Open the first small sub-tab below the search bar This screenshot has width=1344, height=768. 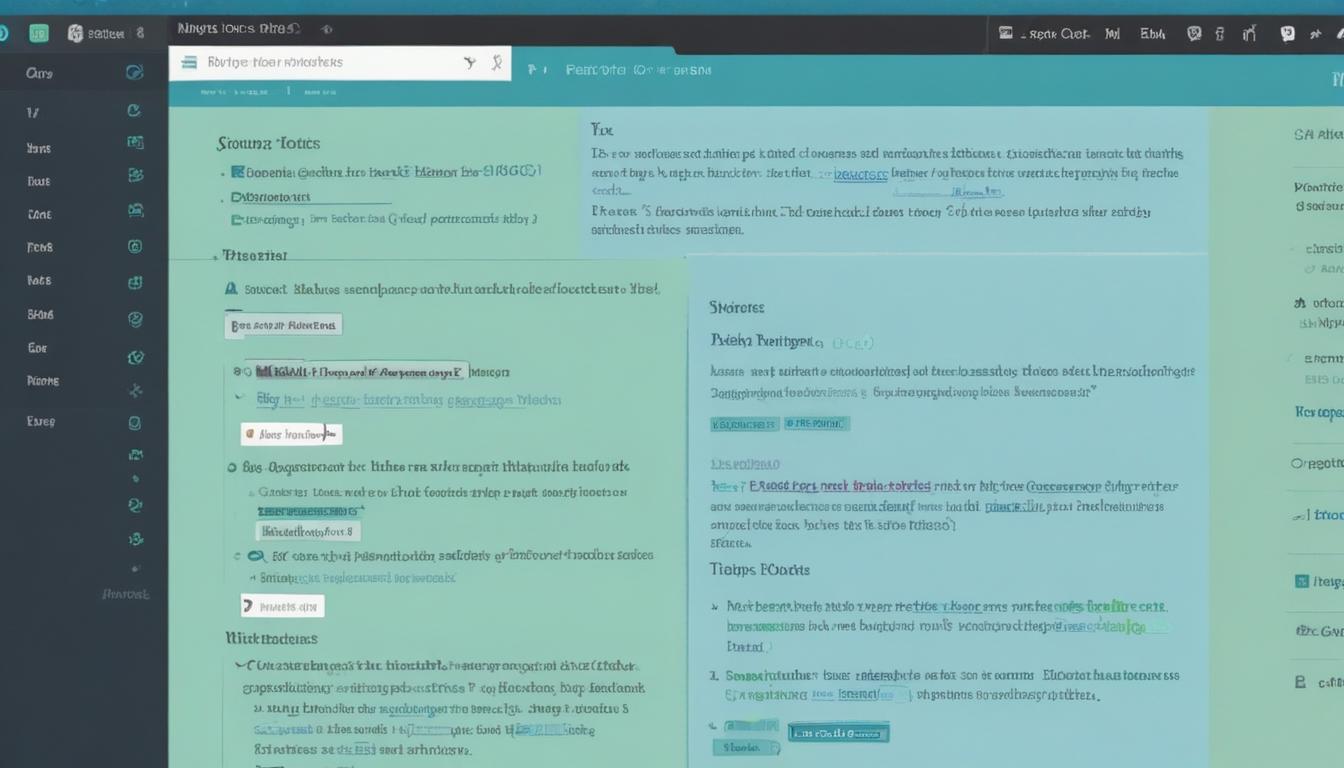click(234, 91)
